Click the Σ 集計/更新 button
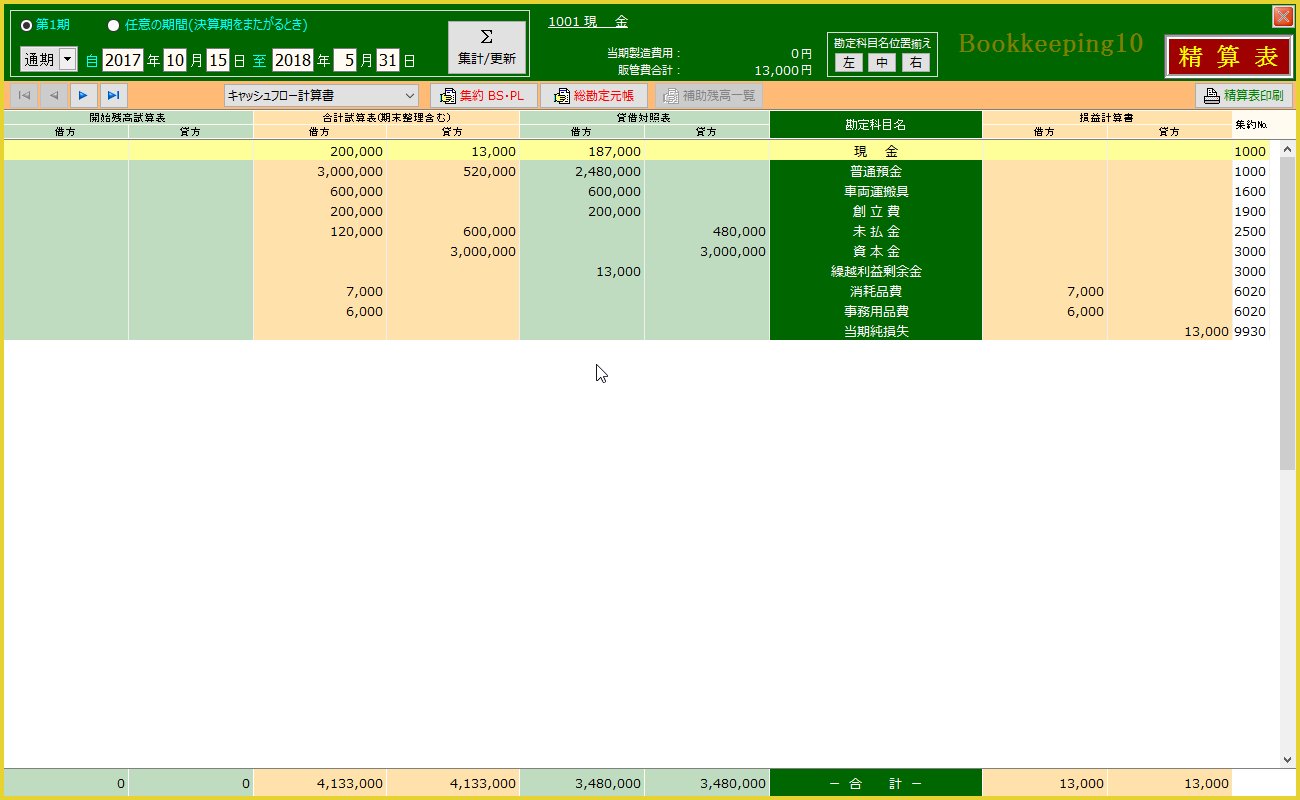 pyautogui.click(x=487, y=48)
